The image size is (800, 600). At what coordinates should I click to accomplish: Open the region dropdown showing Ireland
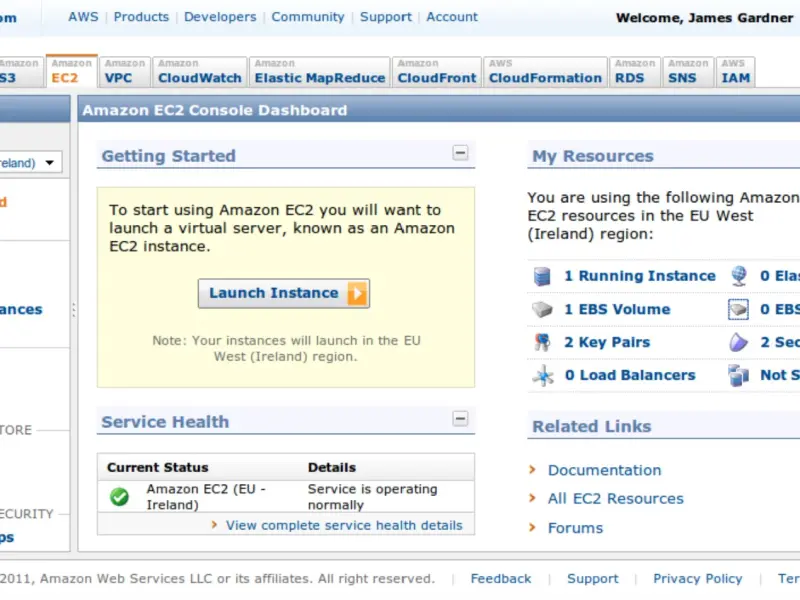pyautogui.click(x=31, y=163)
